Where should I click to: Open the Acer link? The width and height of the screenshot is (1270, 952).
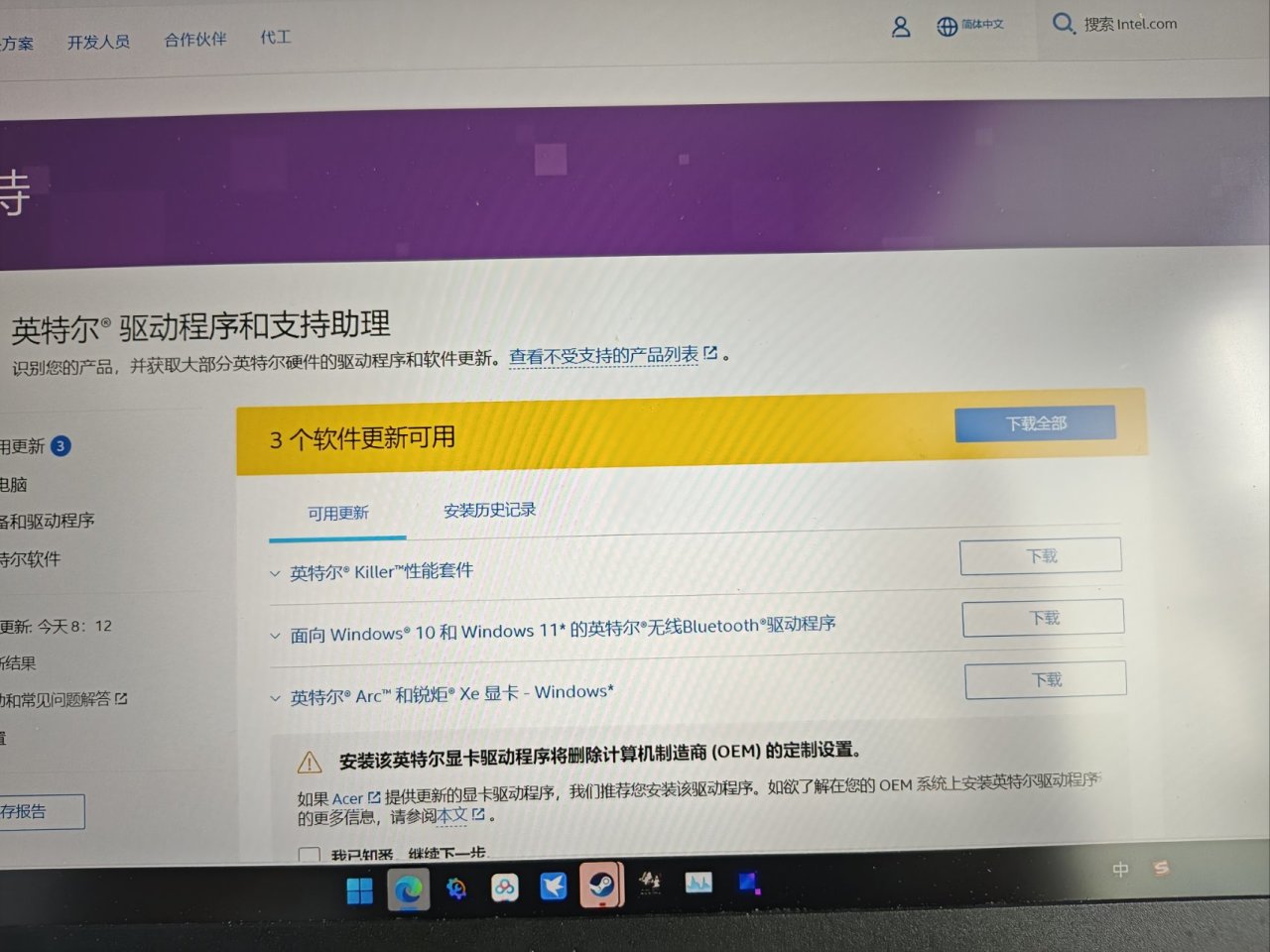point(347,798)
